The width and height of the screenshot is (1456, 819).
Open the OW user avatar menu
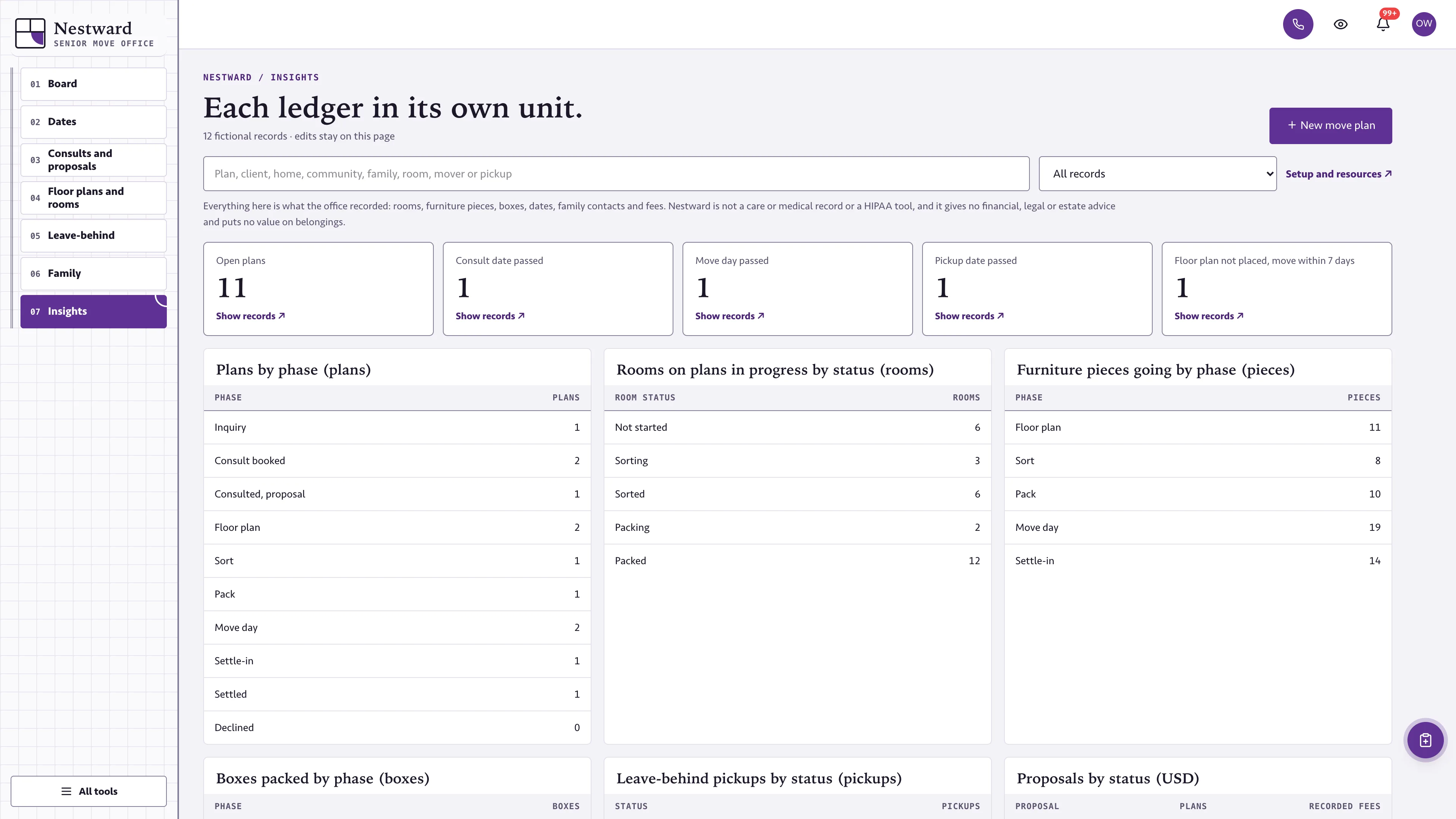[1424, 24]
